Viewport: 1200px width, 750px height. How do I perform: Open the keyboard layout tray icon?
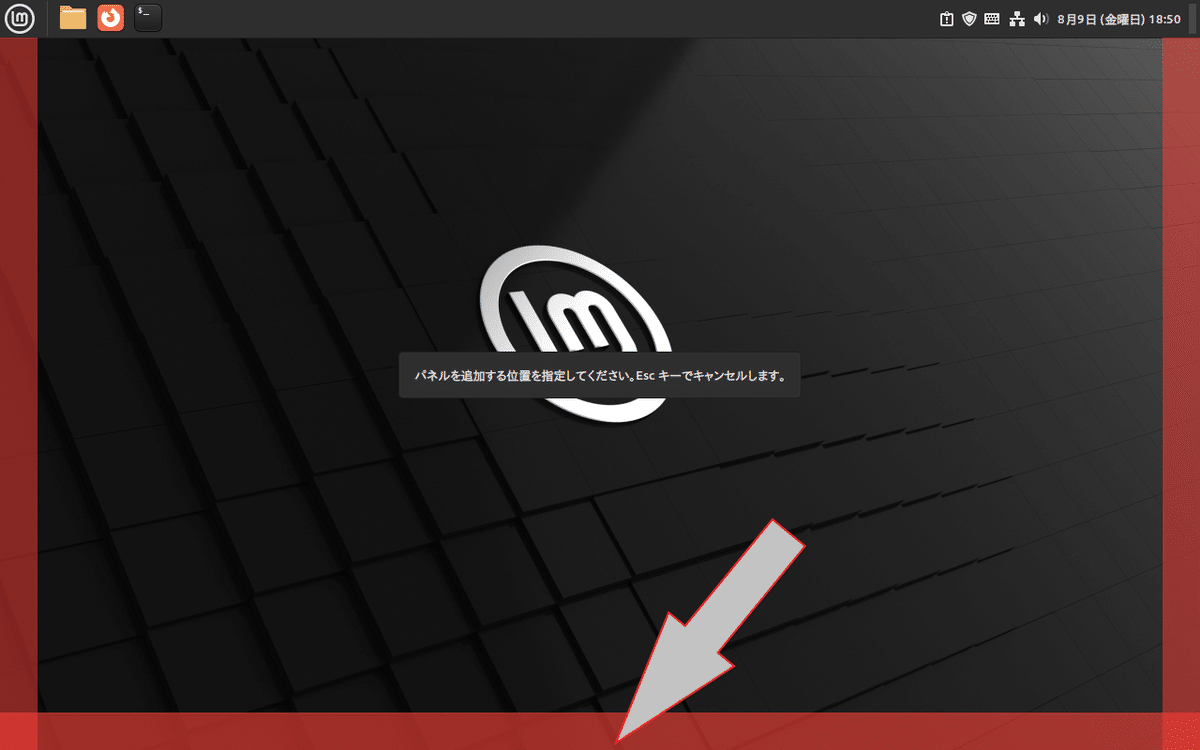tap(992, 19)
